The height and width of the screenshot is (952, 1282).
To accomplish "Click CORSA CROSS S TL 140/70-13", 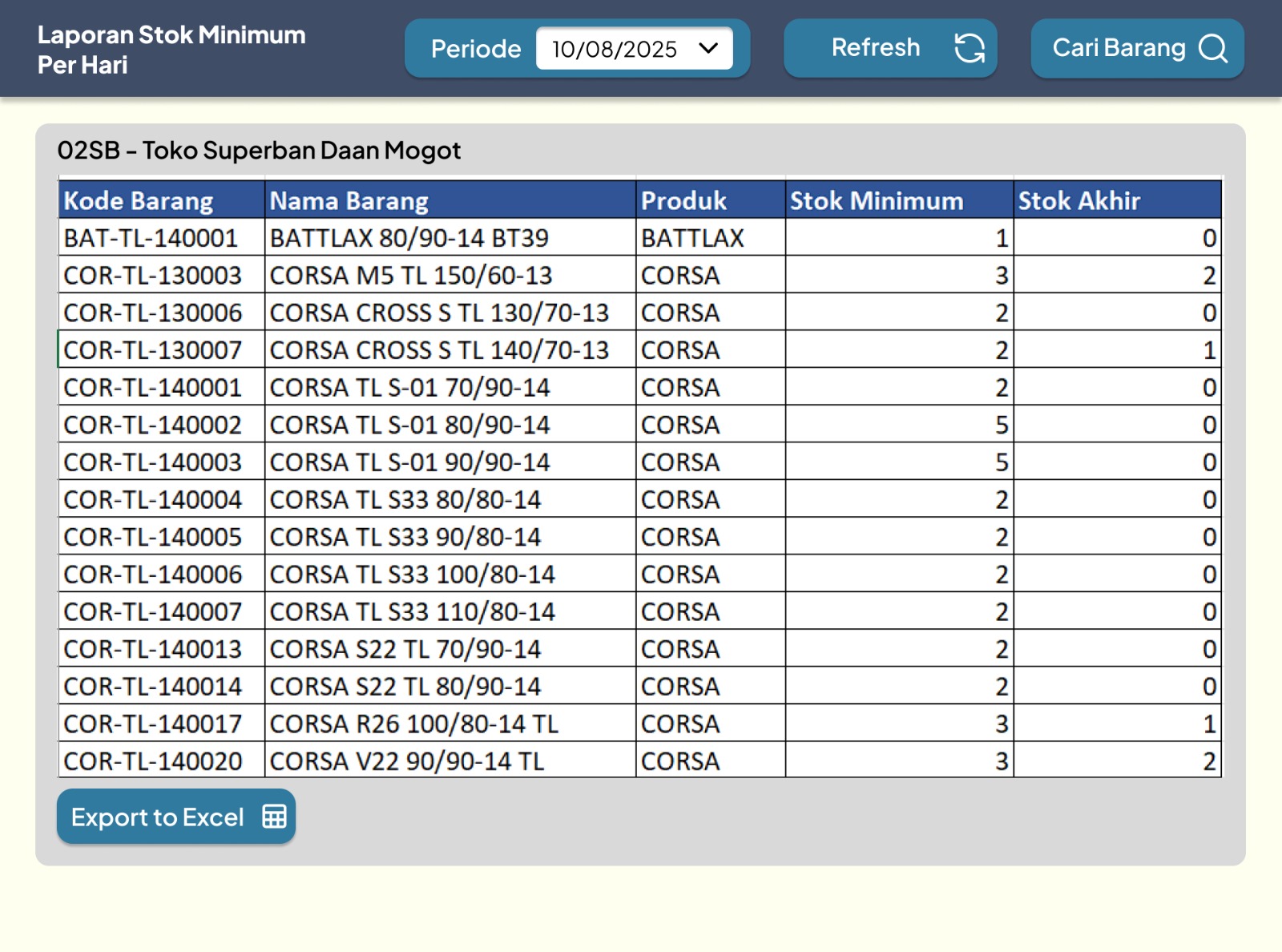I will point(450,350).
